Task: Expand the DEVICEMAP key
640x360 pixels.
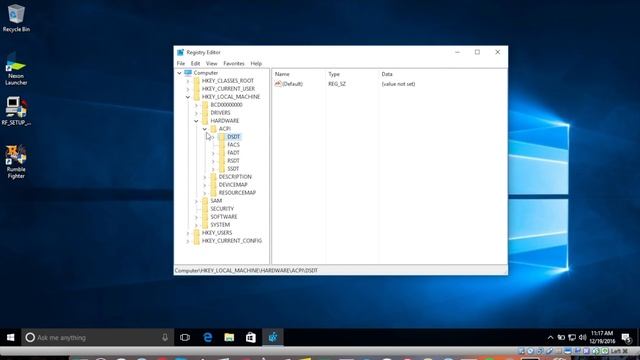Action: pos(205,185)
